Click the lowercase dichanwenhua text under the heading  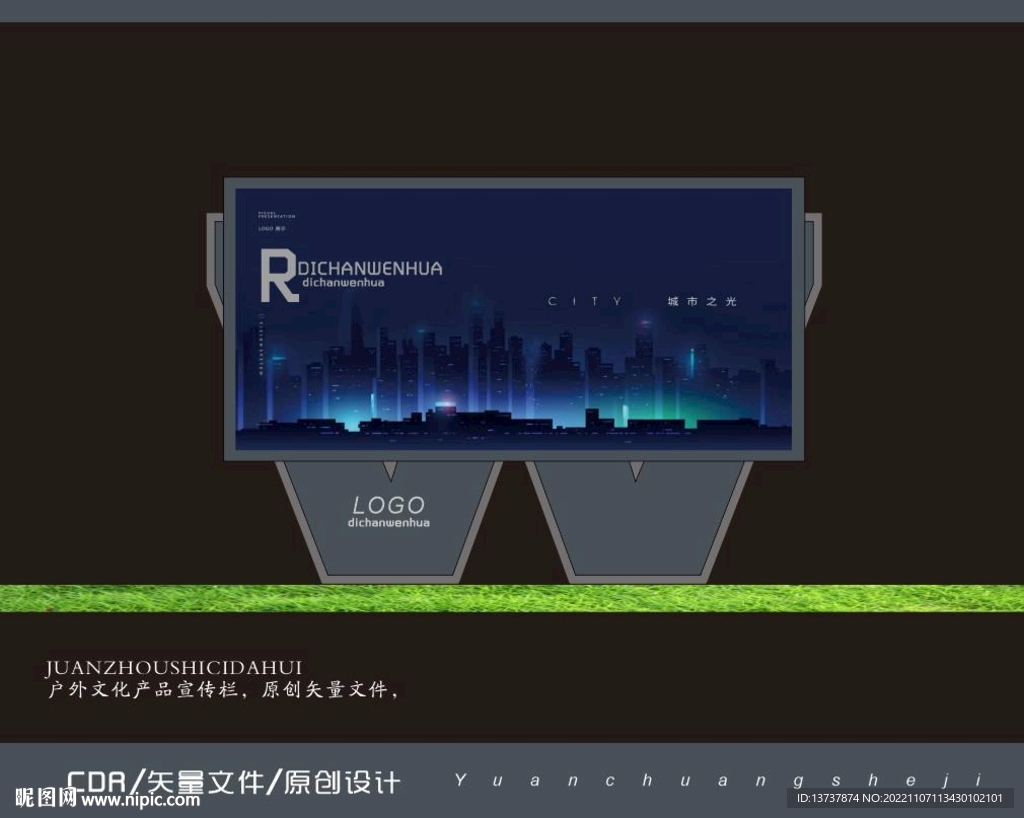tap(344, 283)
